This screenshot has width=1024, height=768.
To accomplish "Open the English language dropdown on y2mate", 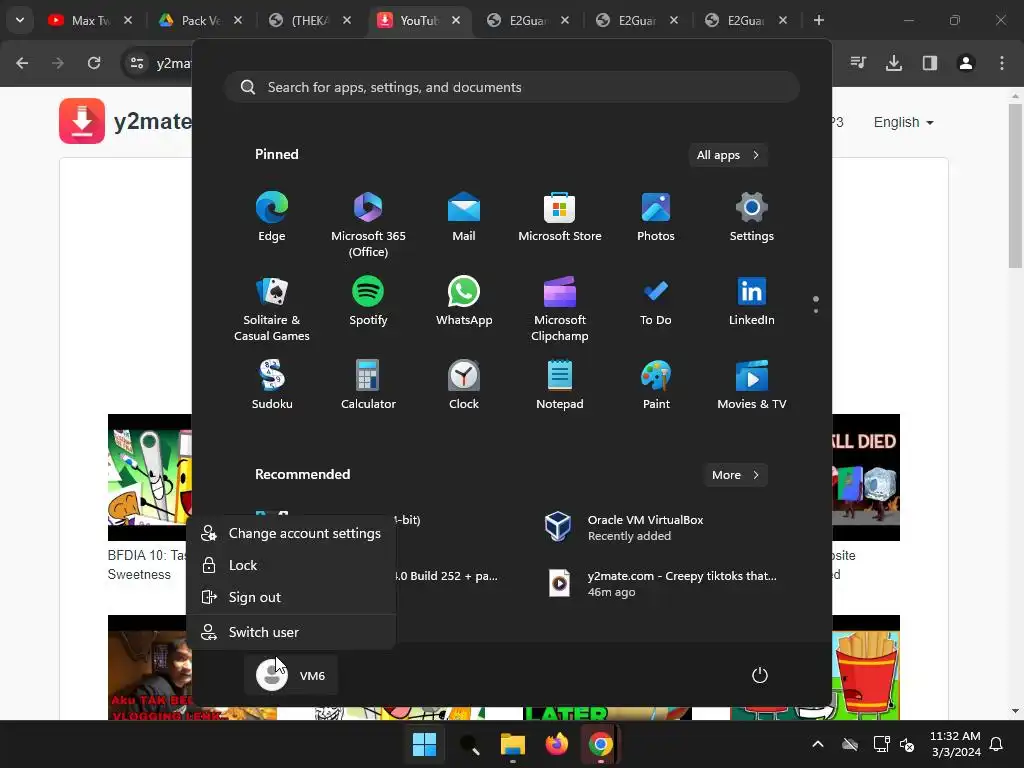I will (x=903, y=122).
